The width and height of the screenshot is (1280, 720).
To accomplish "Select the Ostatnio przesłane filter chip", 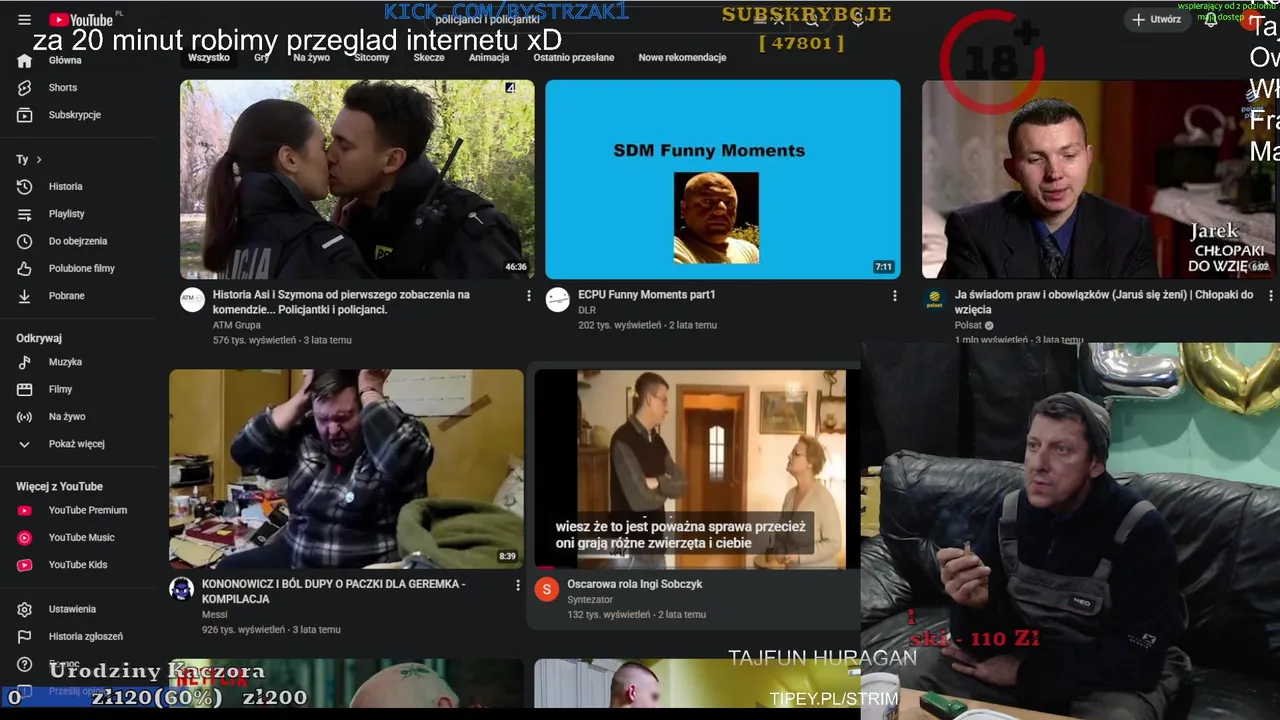I will click(x=574, y=58).
